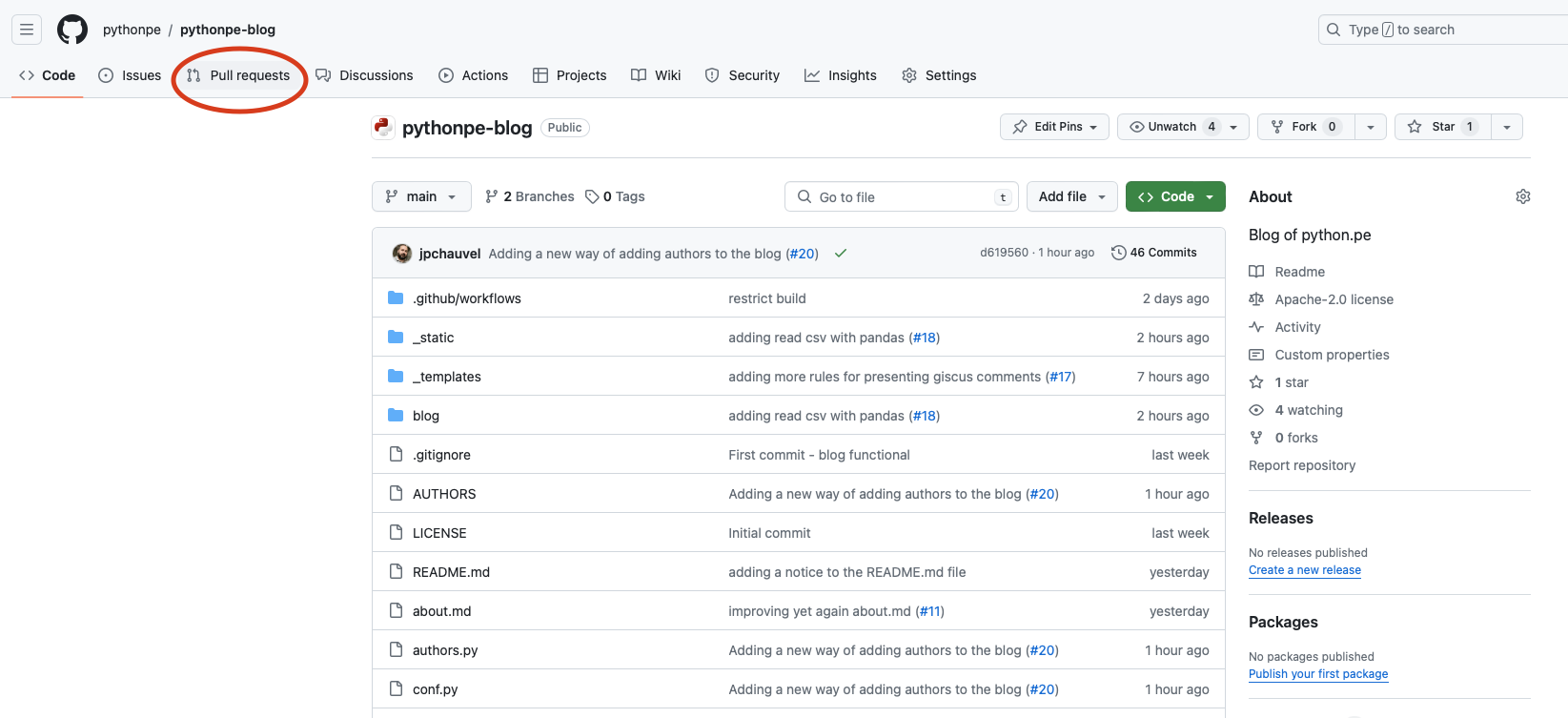1568x718 pixels.
Task: Open 'First commit - blog functional' commit message
Action: [x=819, y=455]
